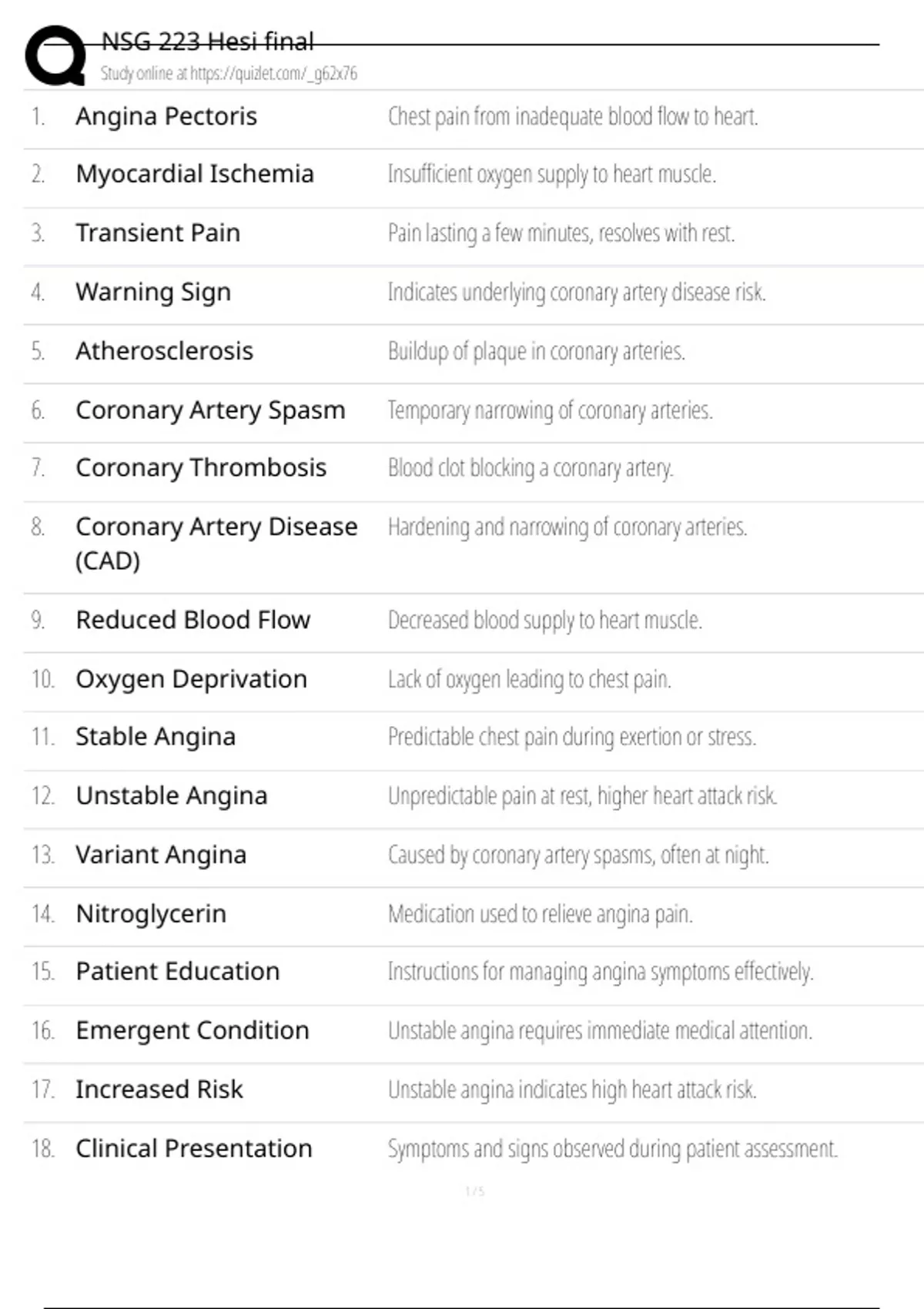This screenshot has width=924, height=1309.
Task: Select the Coronary Thrombosis term
Action: [x=201, y=467]
